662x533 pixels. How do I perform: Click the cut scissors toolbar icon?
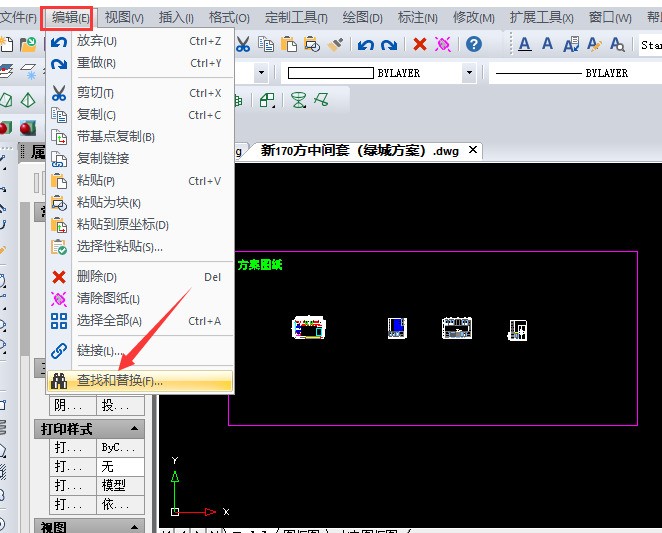point(243,44)
